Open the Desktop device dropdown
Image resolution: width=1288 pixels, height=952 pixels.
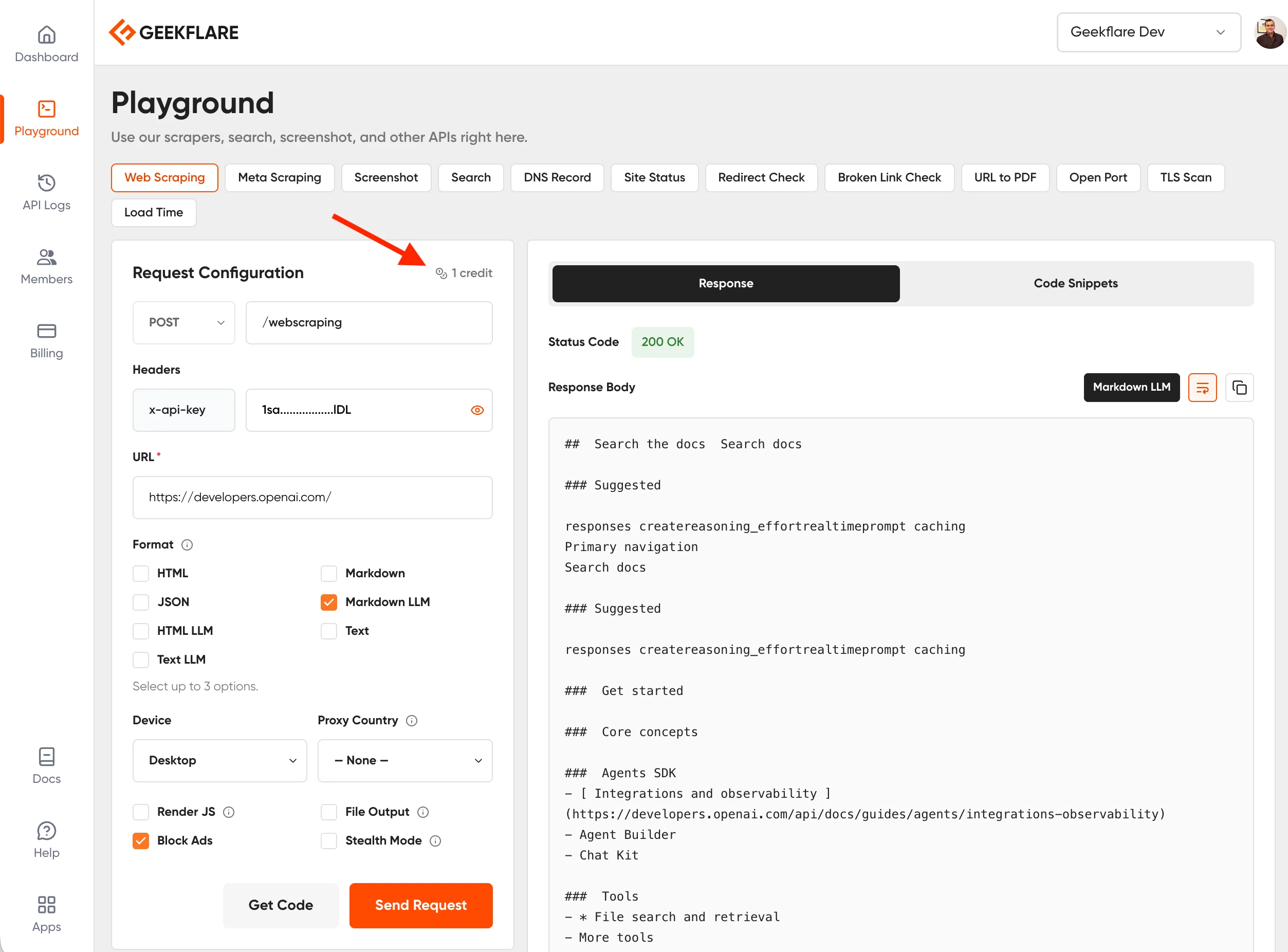coord(219,761)
